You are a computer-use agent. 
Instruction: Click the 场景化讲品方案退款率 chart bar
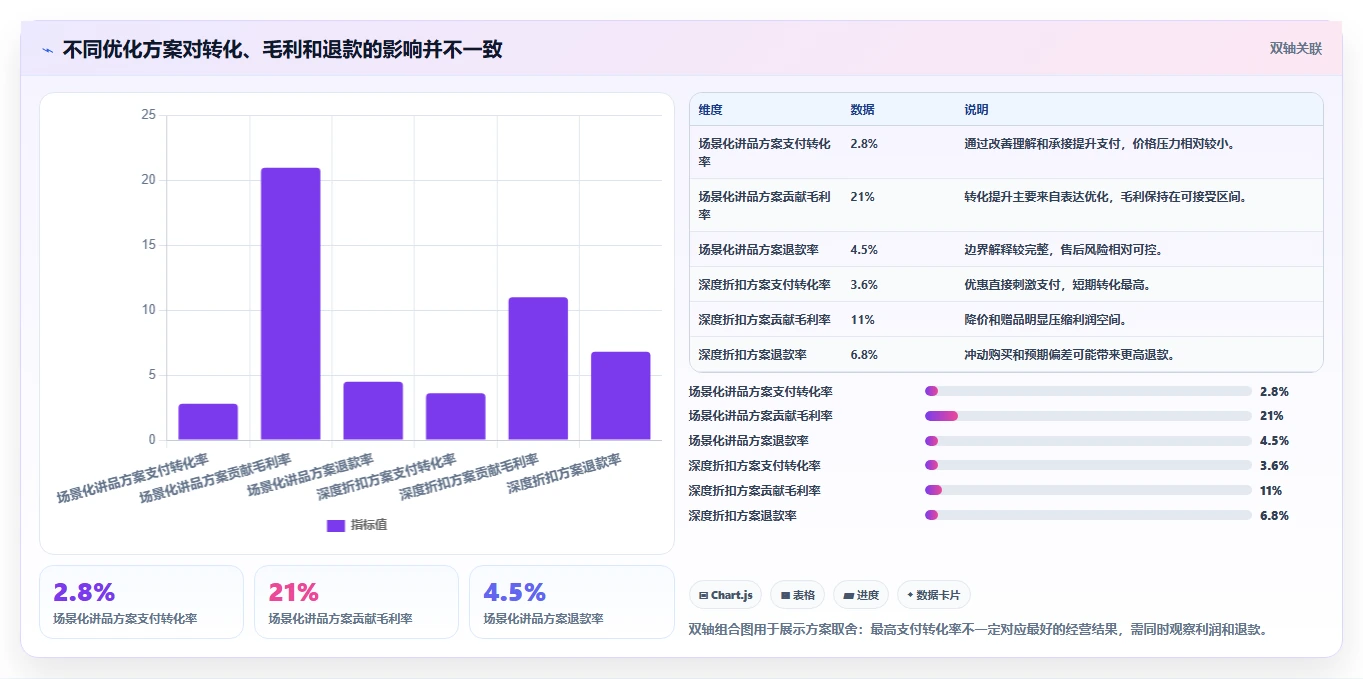373,411
